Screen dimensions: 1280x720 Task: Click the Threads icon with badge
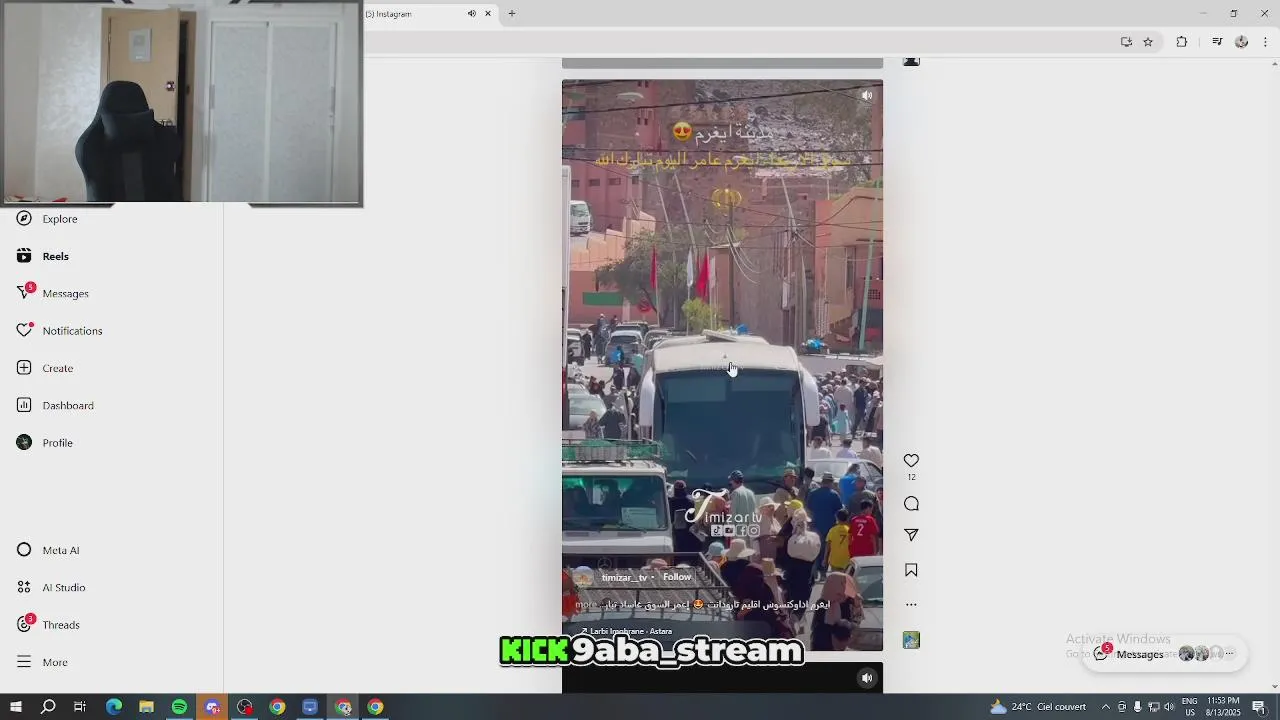pyautogui.click(x=25, y=624)
